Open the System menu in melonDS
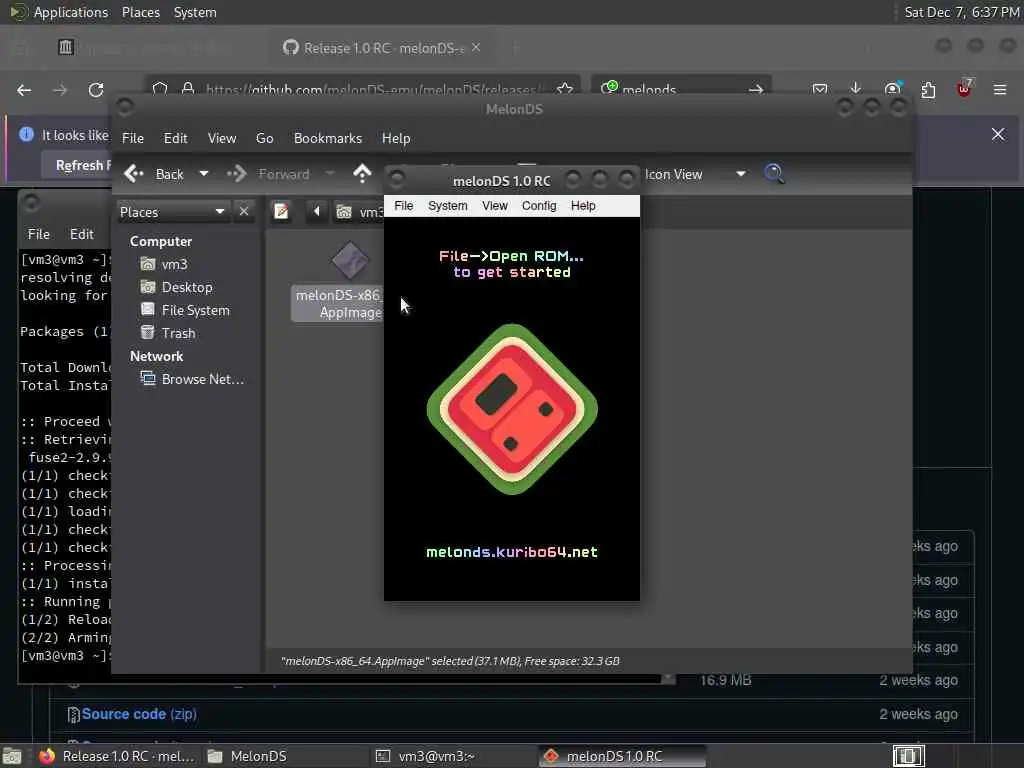Image resolution: width=1024 pixels, height=768 pixels. (447, 206)
